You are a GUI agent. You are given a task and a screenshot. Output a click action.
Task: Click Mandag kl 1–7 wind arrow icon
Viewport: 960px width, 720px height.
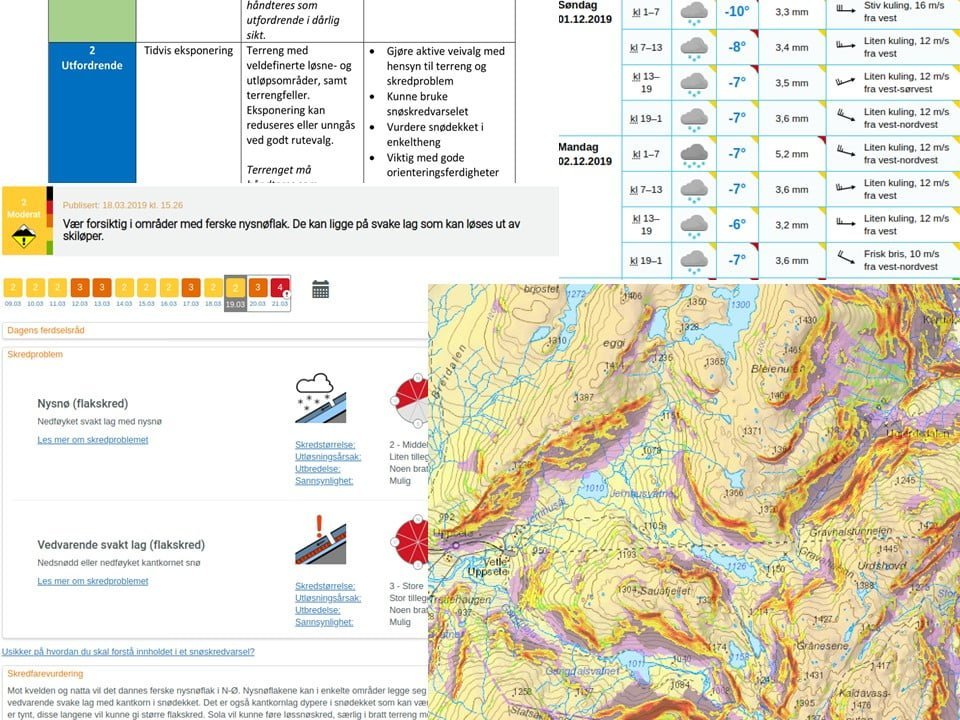pyautogui.click(x=846, y=150)
